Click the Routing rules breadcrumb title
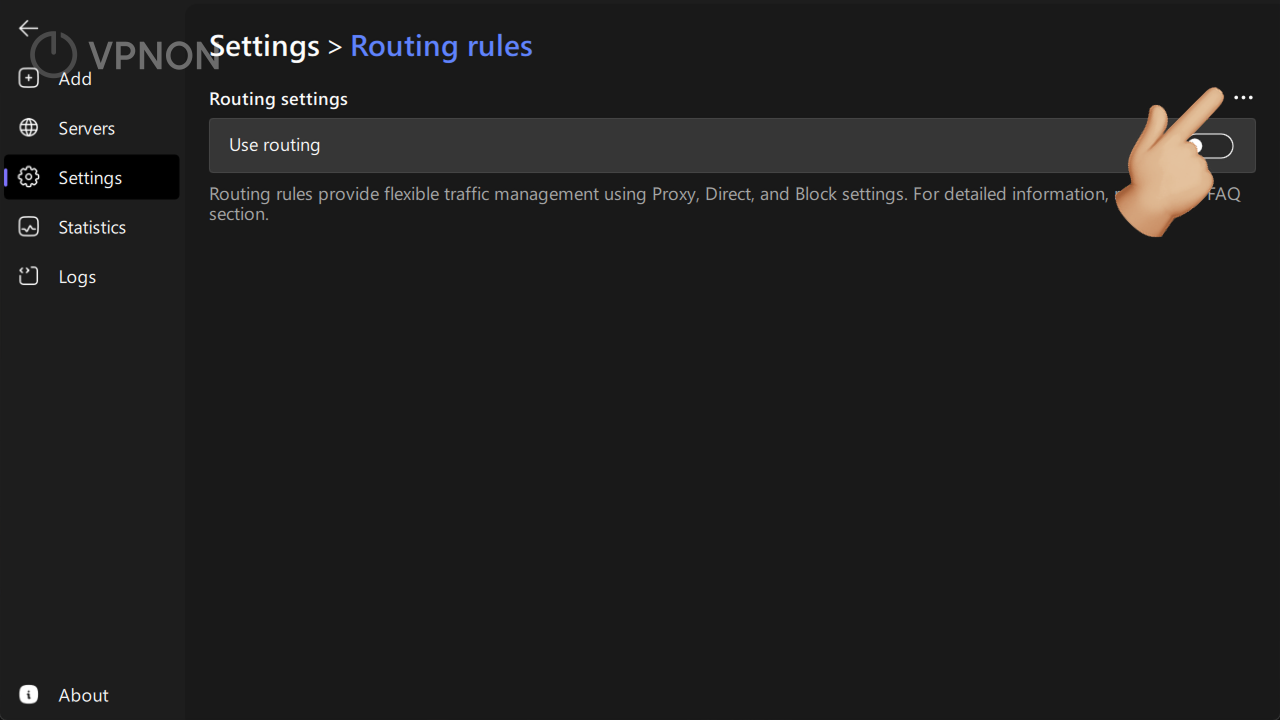Screen dimensions: 1280x720 click(x=441, y=46)
